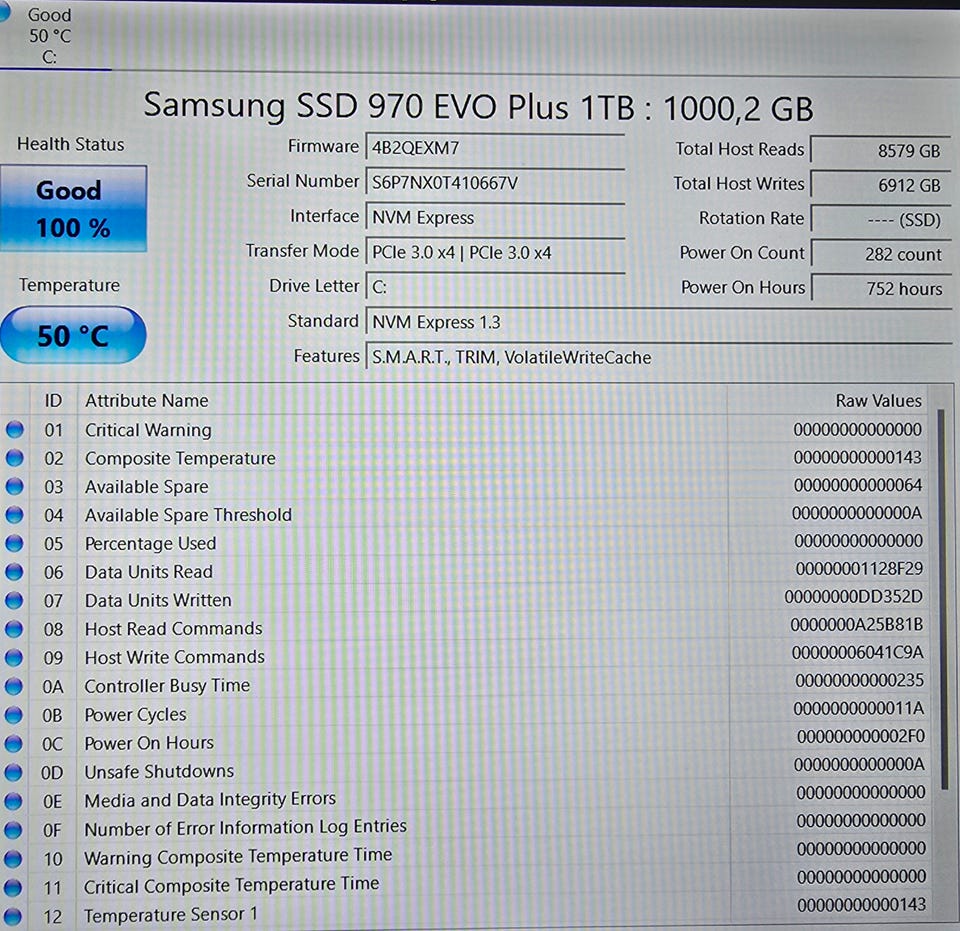Click the status icon for Data Units Written

coord(15,600)
